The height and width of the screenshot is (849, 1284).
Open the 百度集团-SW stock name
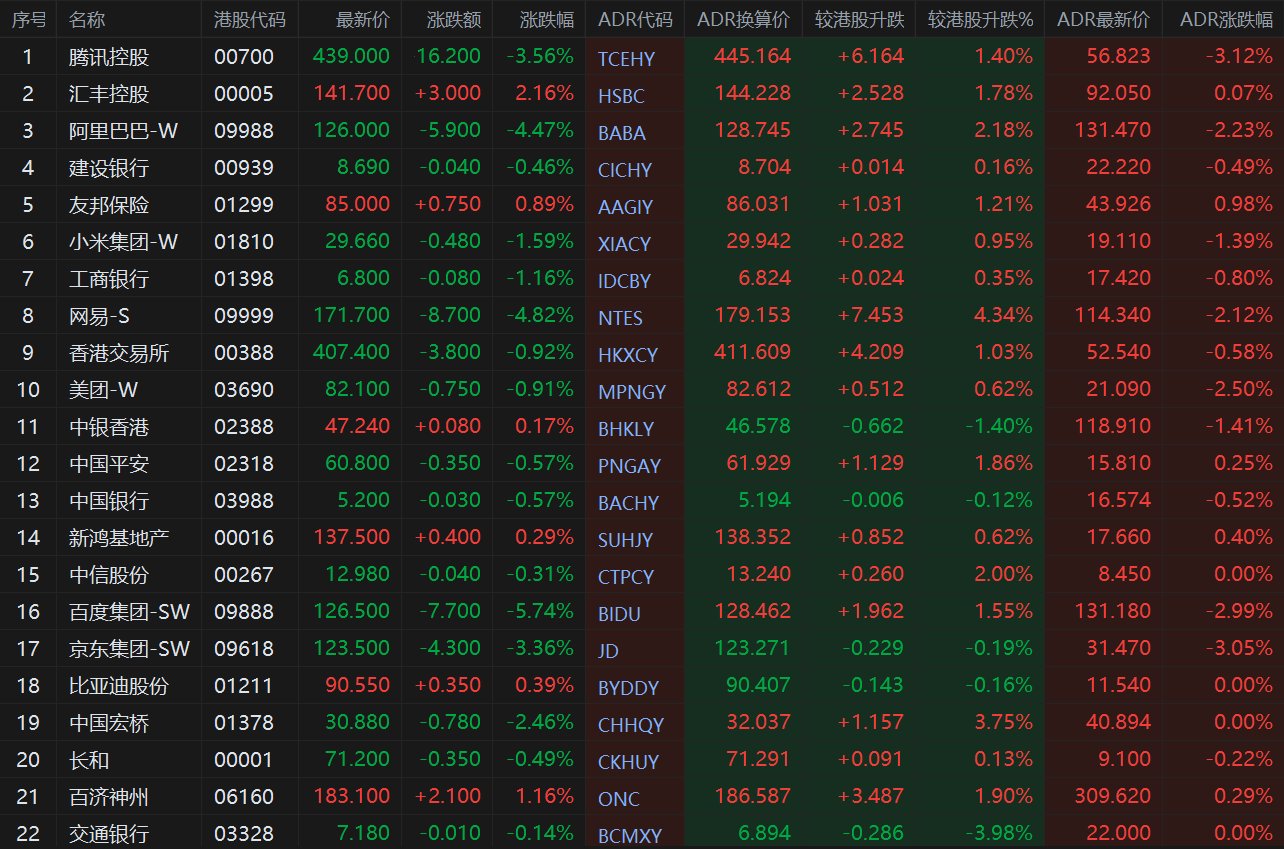click(x=130, y=612)
